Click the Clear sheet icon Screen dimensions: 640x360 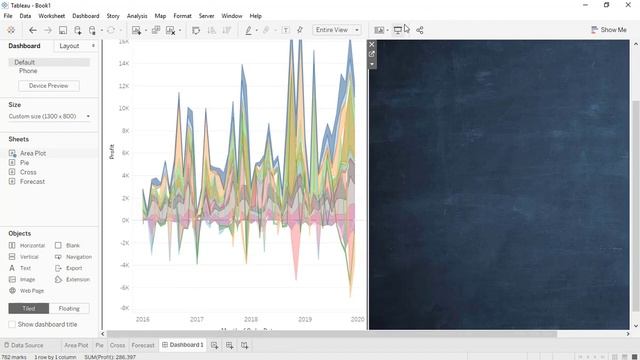tap(170, 30)
